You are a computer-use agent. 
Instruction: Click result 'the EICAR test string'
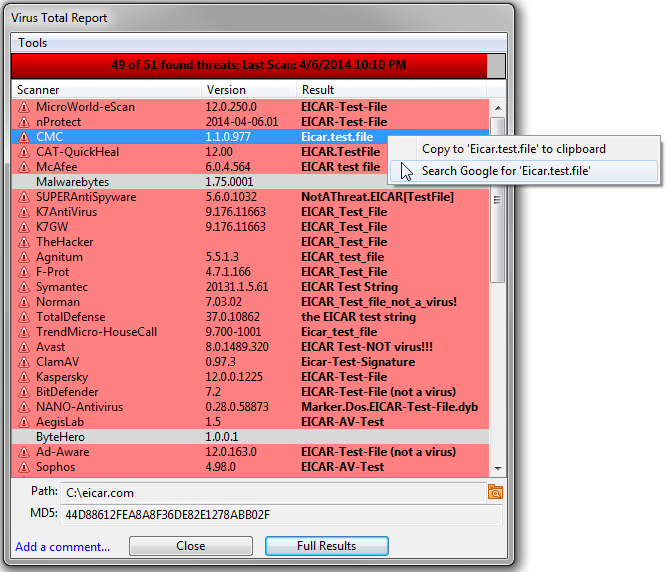click(x=358, y=317)
